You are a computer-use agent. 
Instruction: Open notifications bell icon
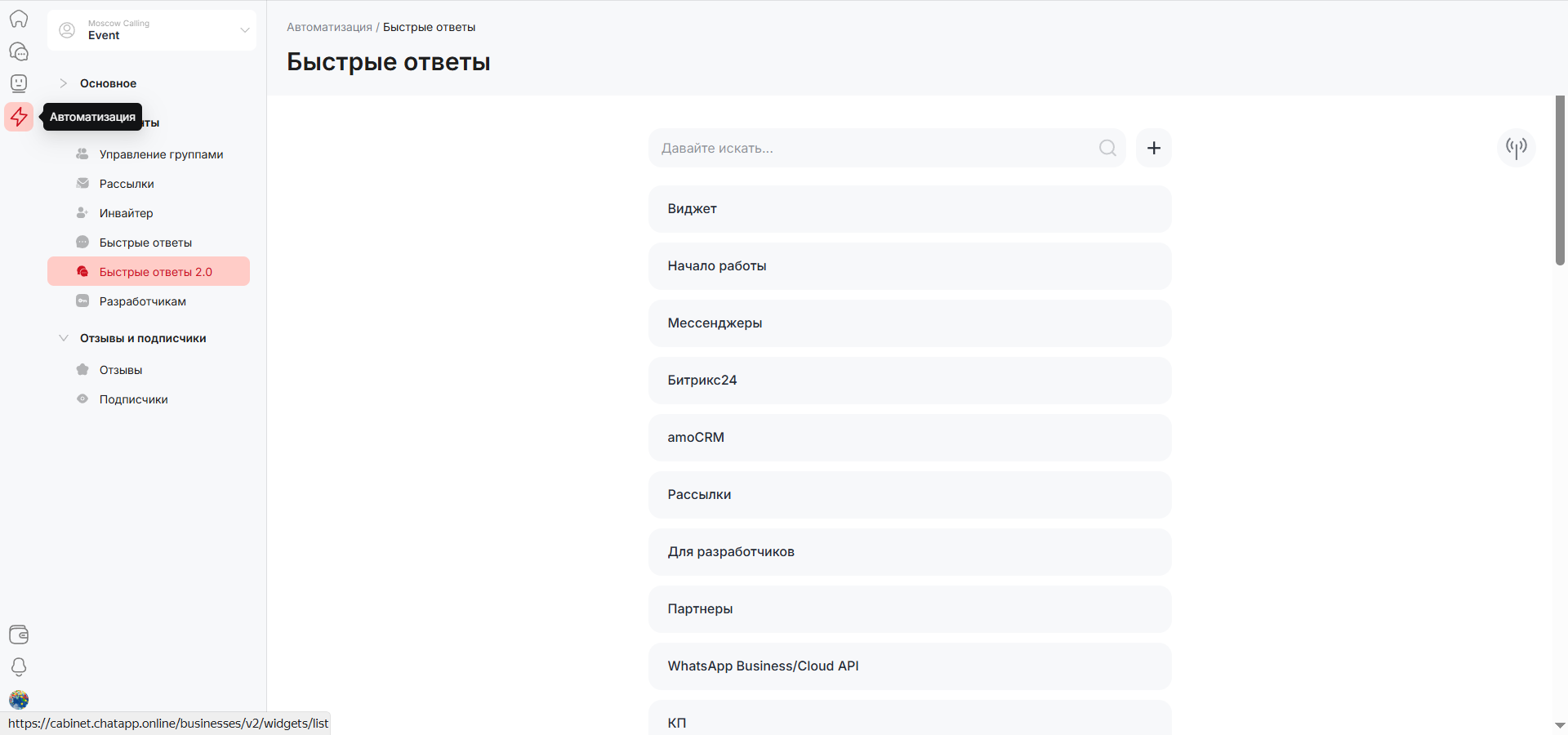point(19,667)
